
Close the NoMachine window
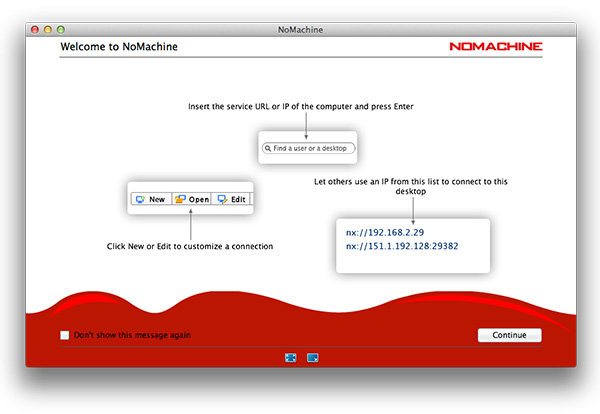35,30
